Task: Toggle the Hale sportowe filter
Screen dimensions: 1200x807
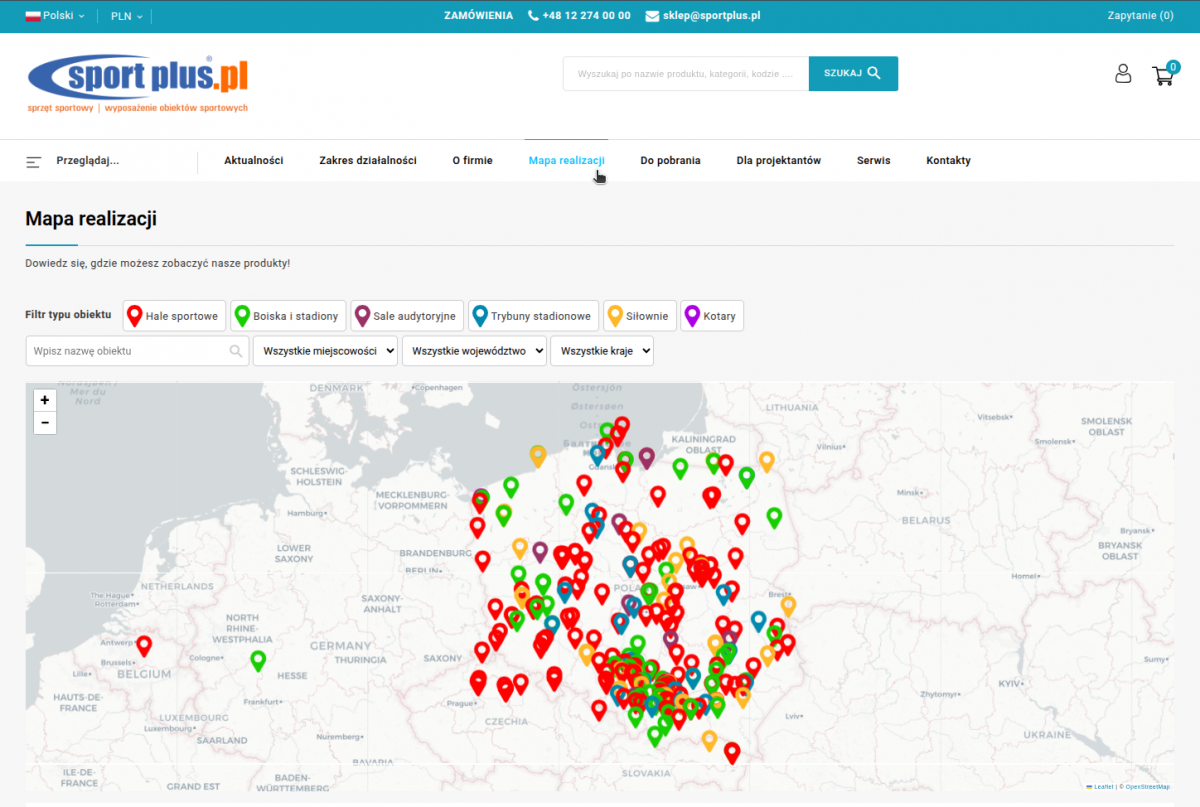Action: (x=174, y=316)
